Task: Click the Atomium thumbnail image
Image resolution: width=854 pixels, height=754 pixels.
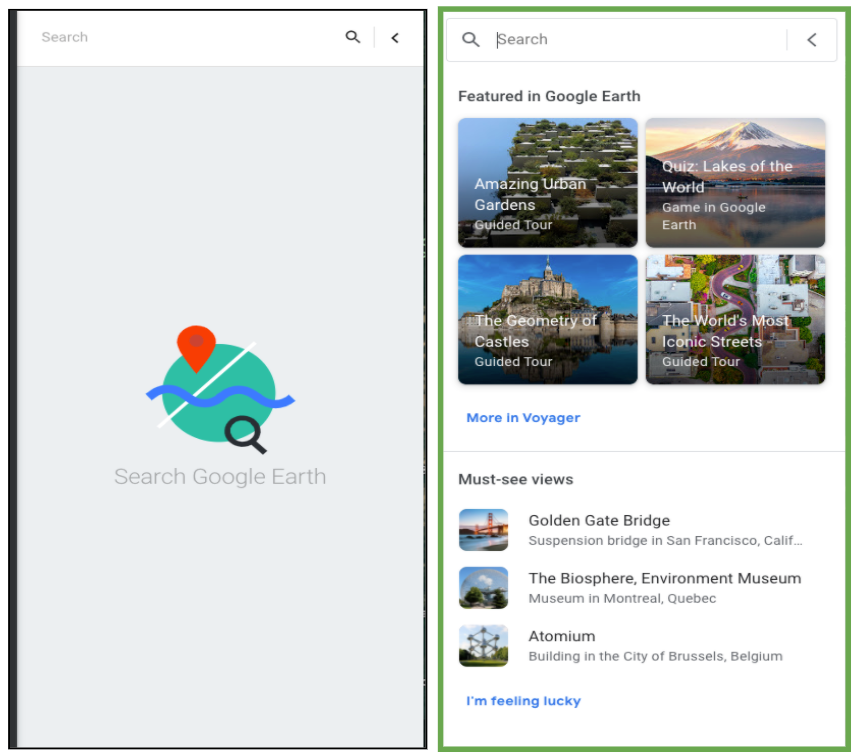Action: click(x=484, y=645)
